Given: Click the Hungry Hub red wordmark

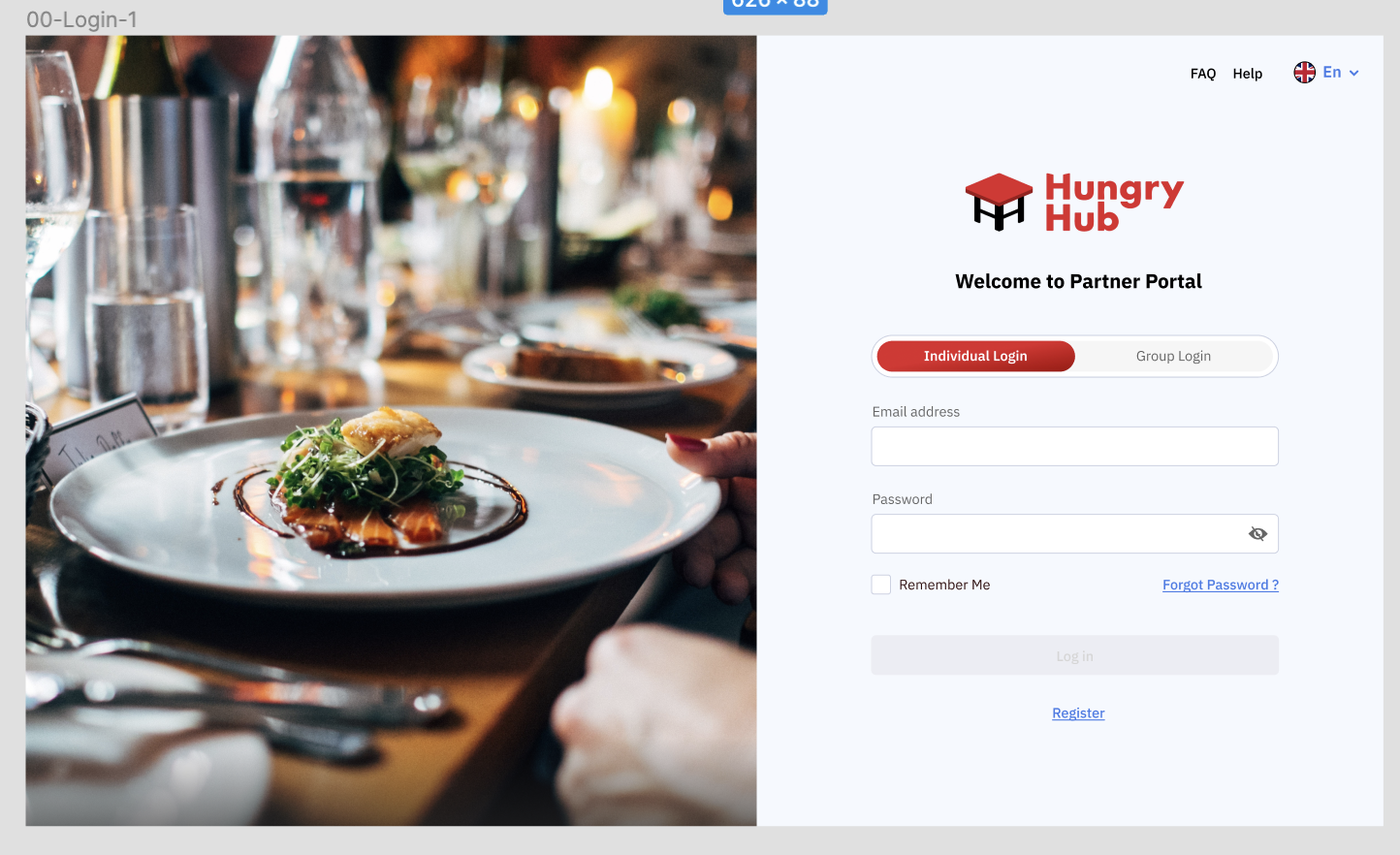Looking at the screenshot, I should coord(1114,202).
